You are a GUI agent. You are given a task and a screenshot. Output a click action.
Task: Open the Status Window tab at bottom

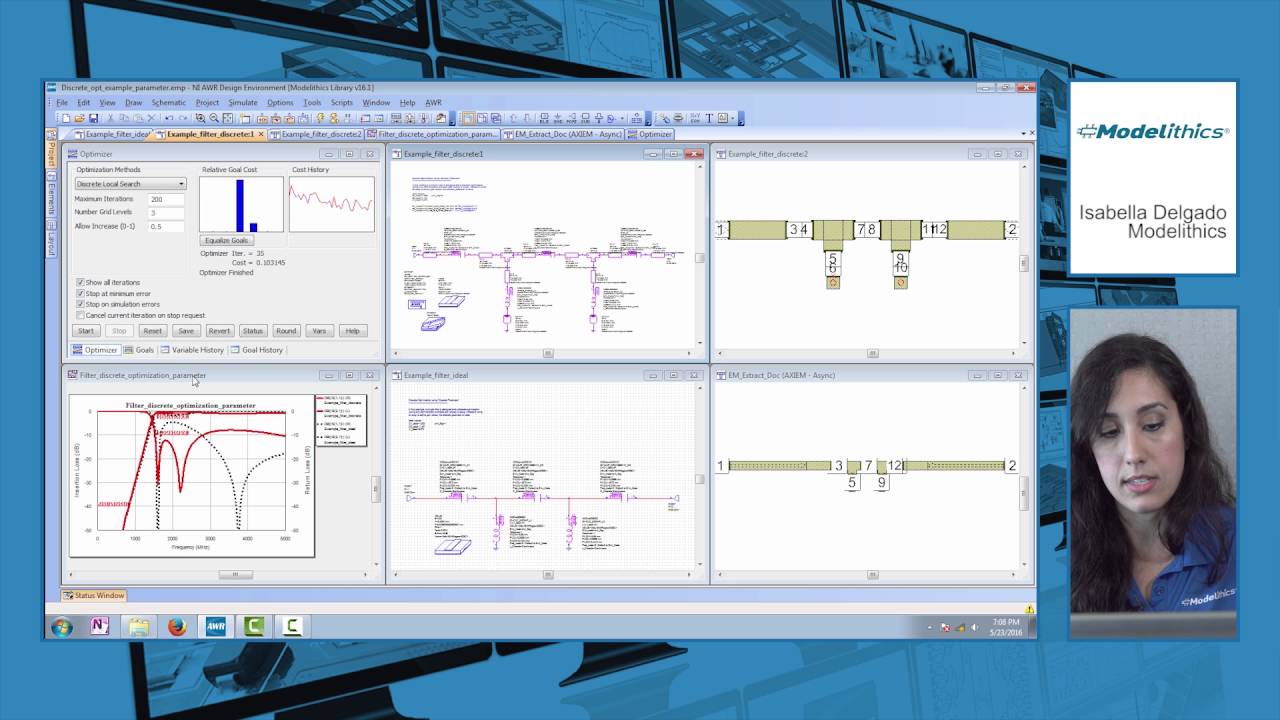coord(94,595)
